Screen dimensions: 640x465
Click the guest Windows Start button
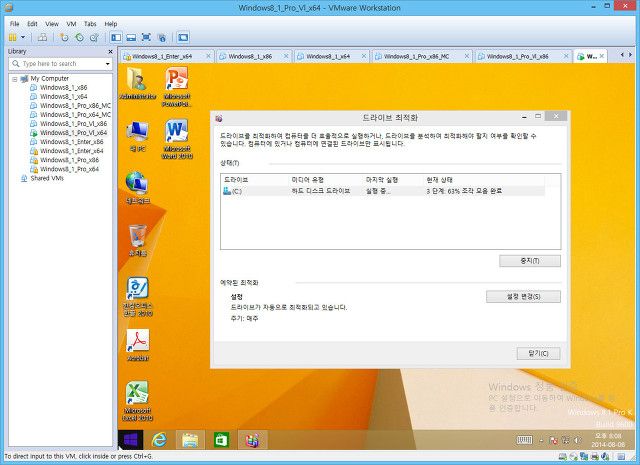coord(131,440)
